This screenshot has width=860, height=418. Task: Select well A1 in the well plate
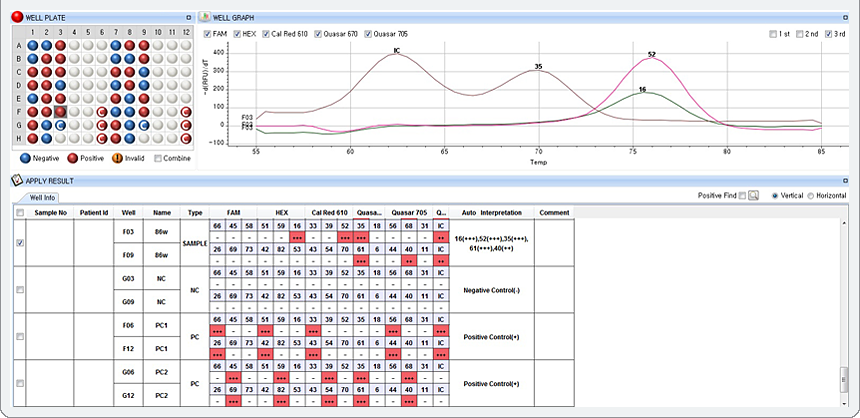(34, 46)
